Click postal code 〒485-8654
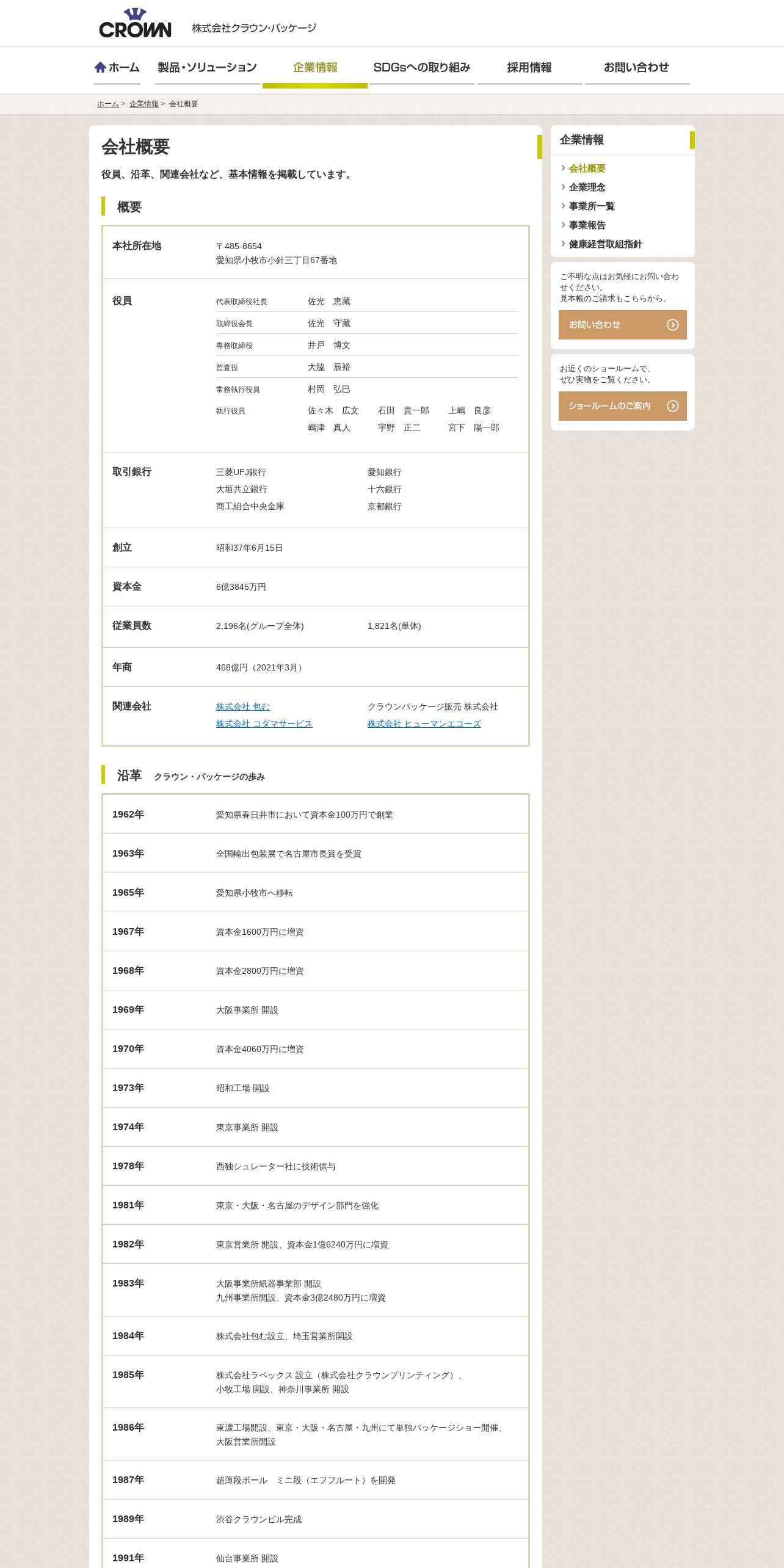This screenshot has height=1568, width=784. (x=239, y=246)
